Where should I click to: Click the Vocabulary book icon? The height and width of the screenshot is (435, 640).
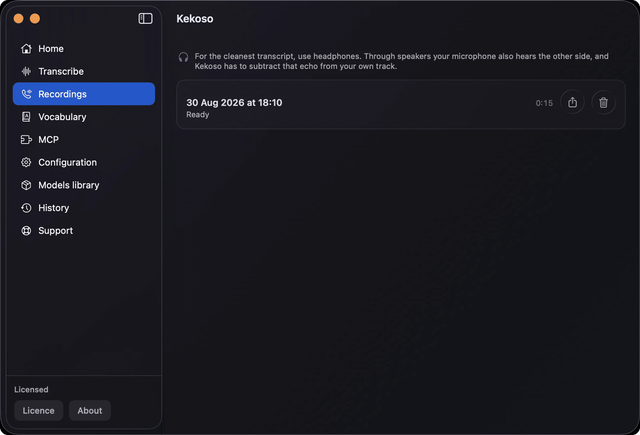point(26,117)
